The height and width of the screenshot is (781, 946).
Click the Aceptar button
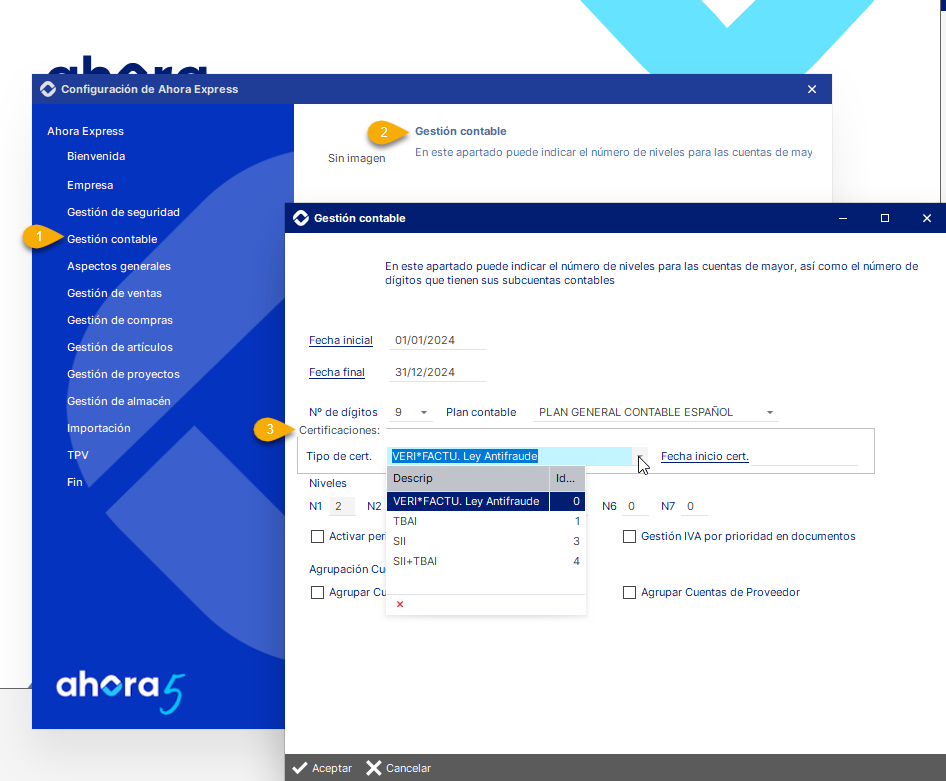[322, 768]
